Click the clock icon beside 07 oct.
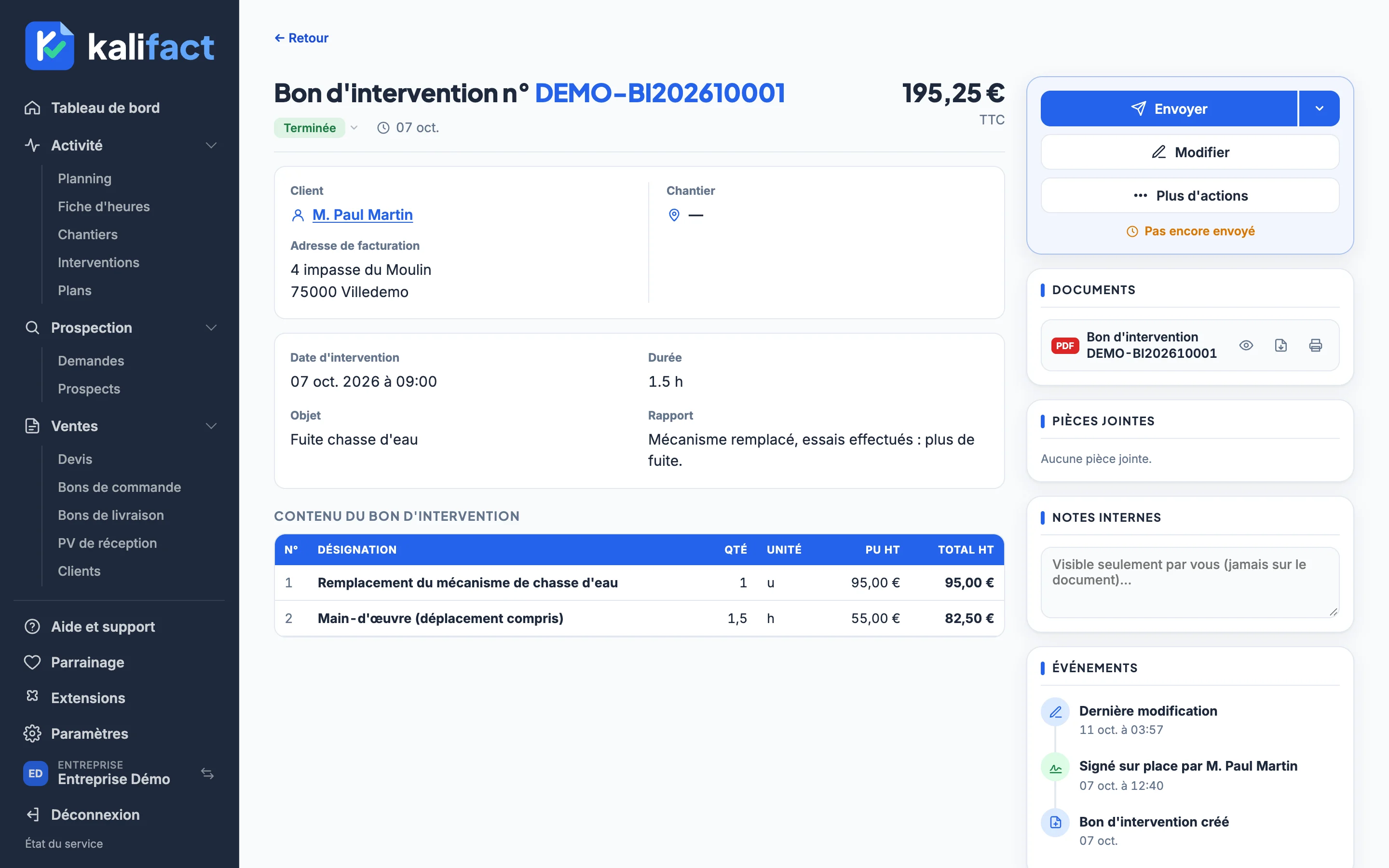Viewport: 1389px width, 868px height. (x=383, y=127)
